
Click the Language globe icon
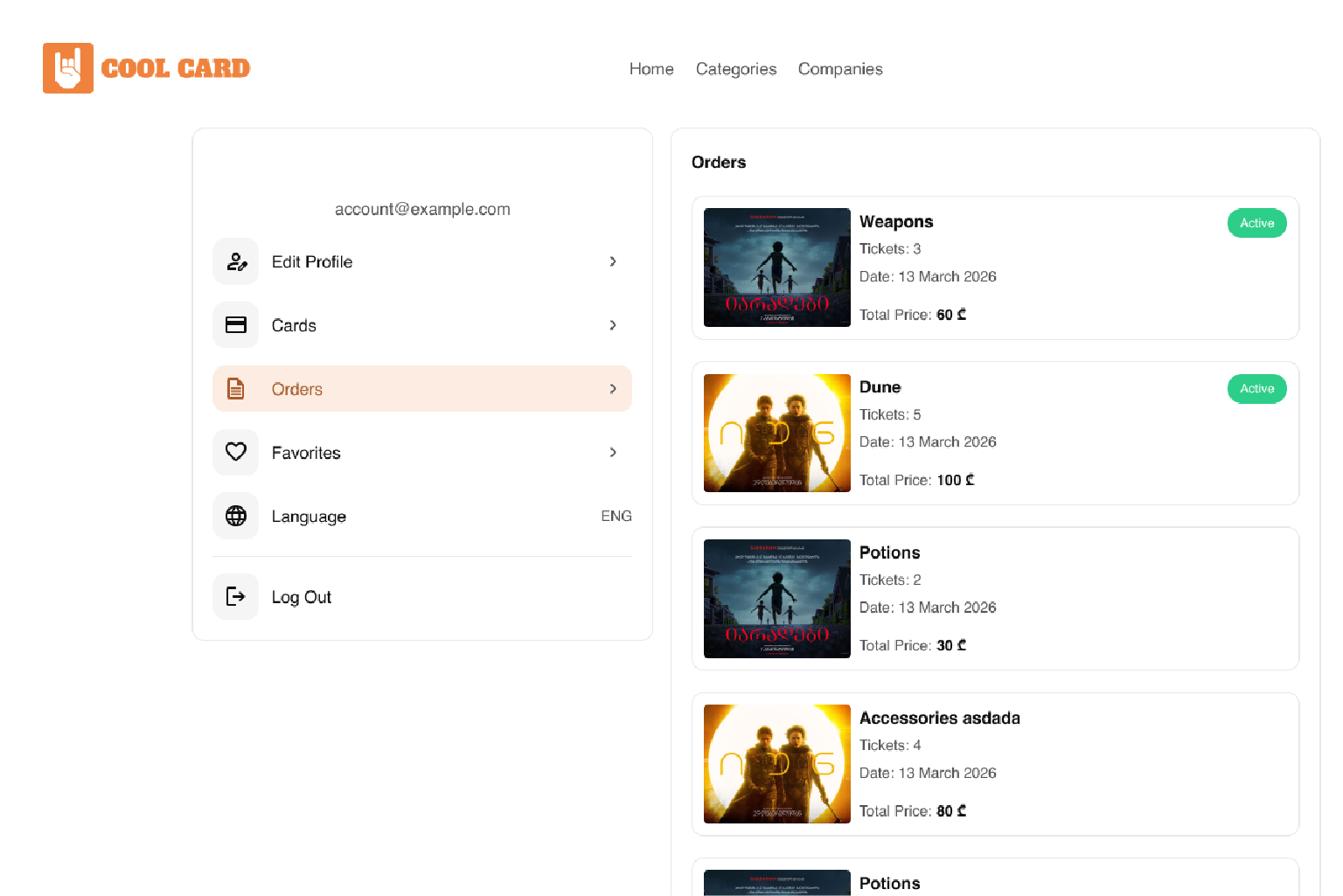[x=236, y=516]
